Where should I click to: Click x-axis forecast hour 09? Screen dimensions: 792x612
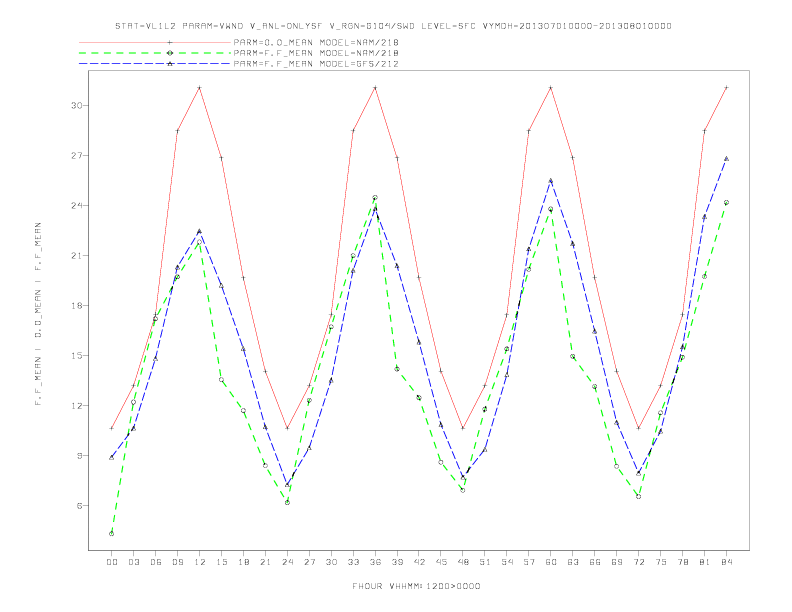(x=177, y=562)
